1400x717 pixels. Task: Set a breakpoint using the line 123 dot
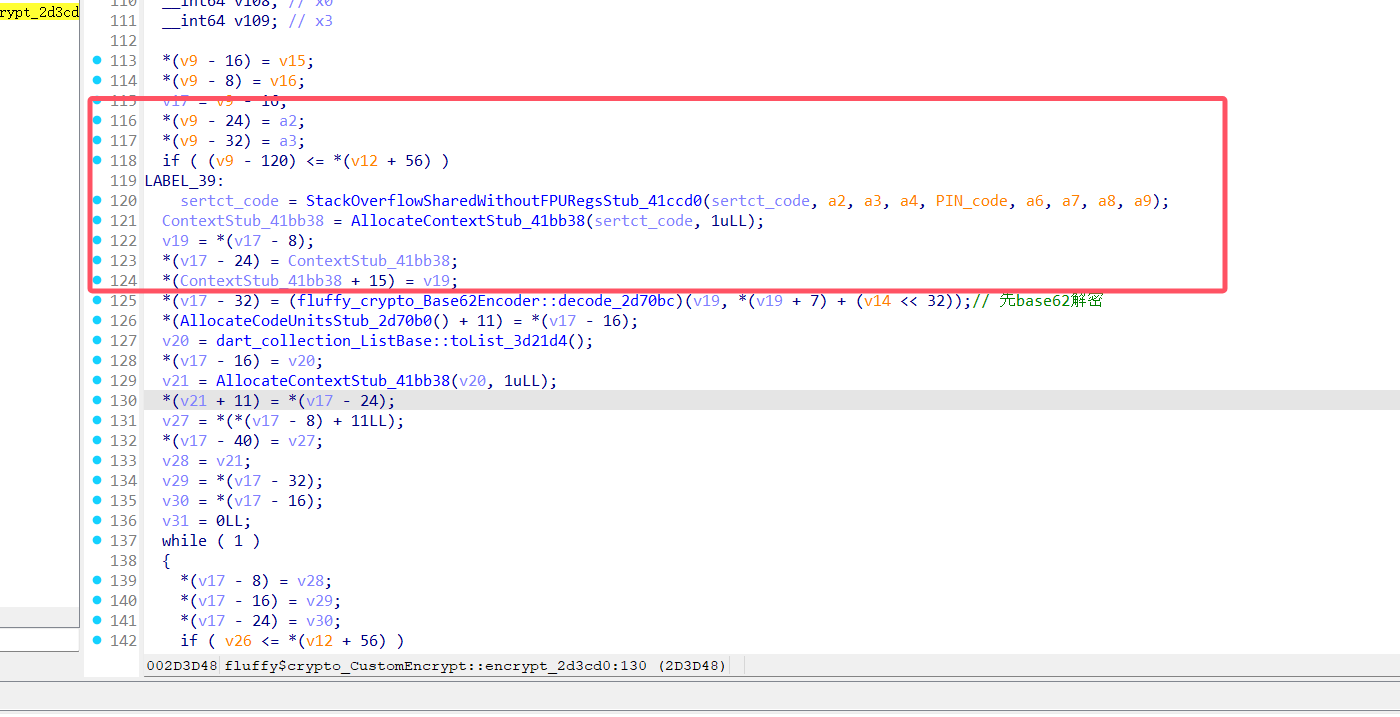coord(96,261)
